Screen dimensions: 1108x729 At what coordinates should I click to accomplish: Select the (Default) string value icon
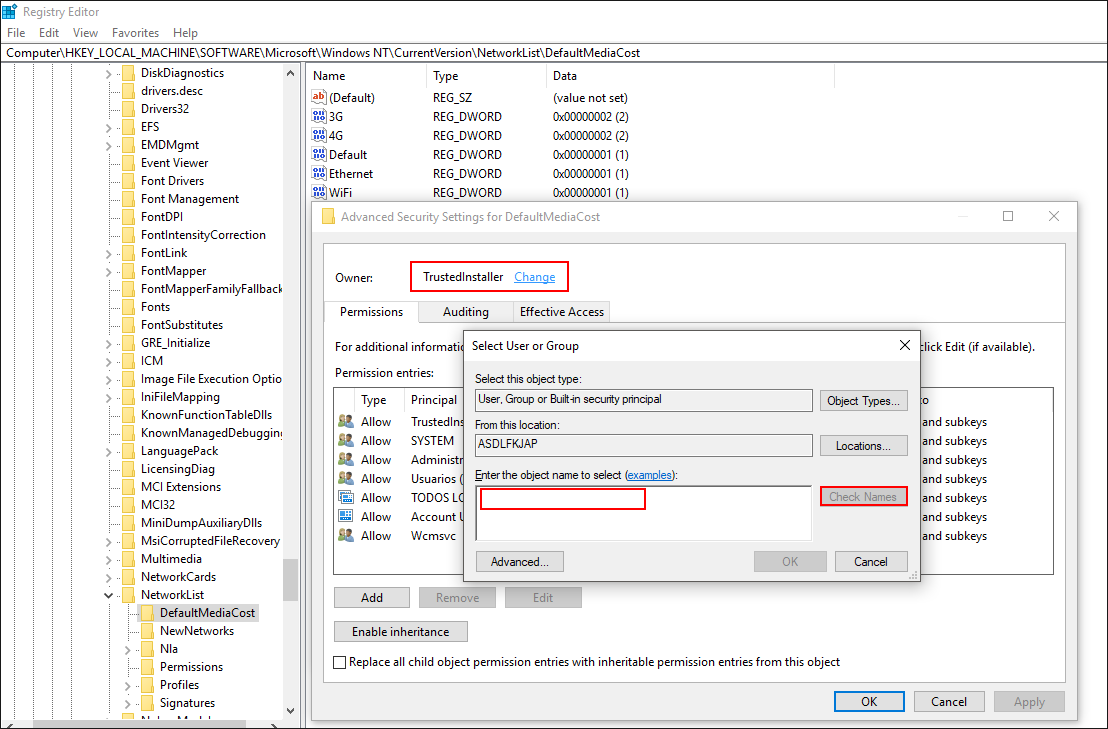pos(319,97)
